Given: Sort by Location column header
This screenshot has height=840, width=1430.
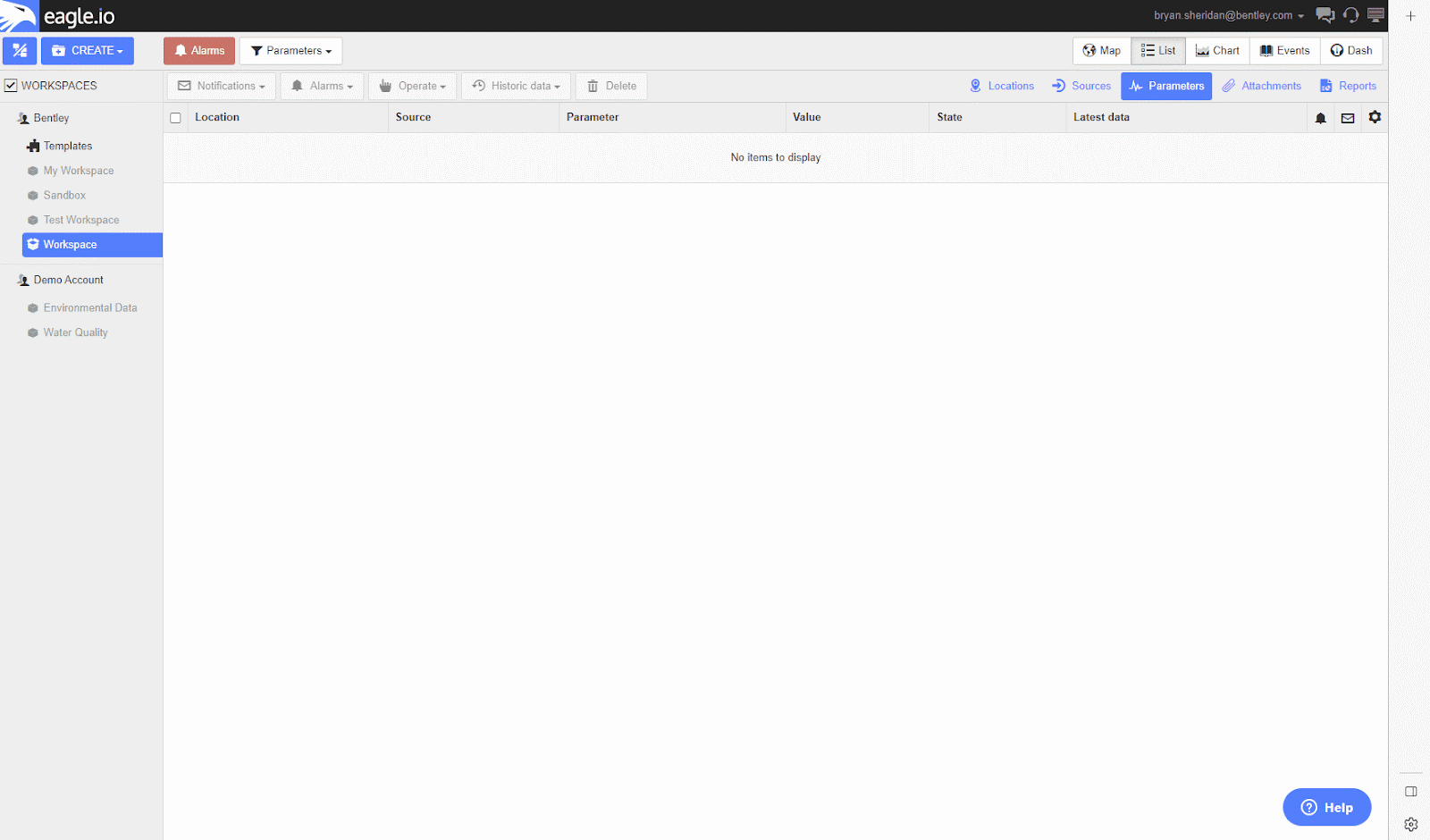Looking at the screenshot, I should (288, 117).
